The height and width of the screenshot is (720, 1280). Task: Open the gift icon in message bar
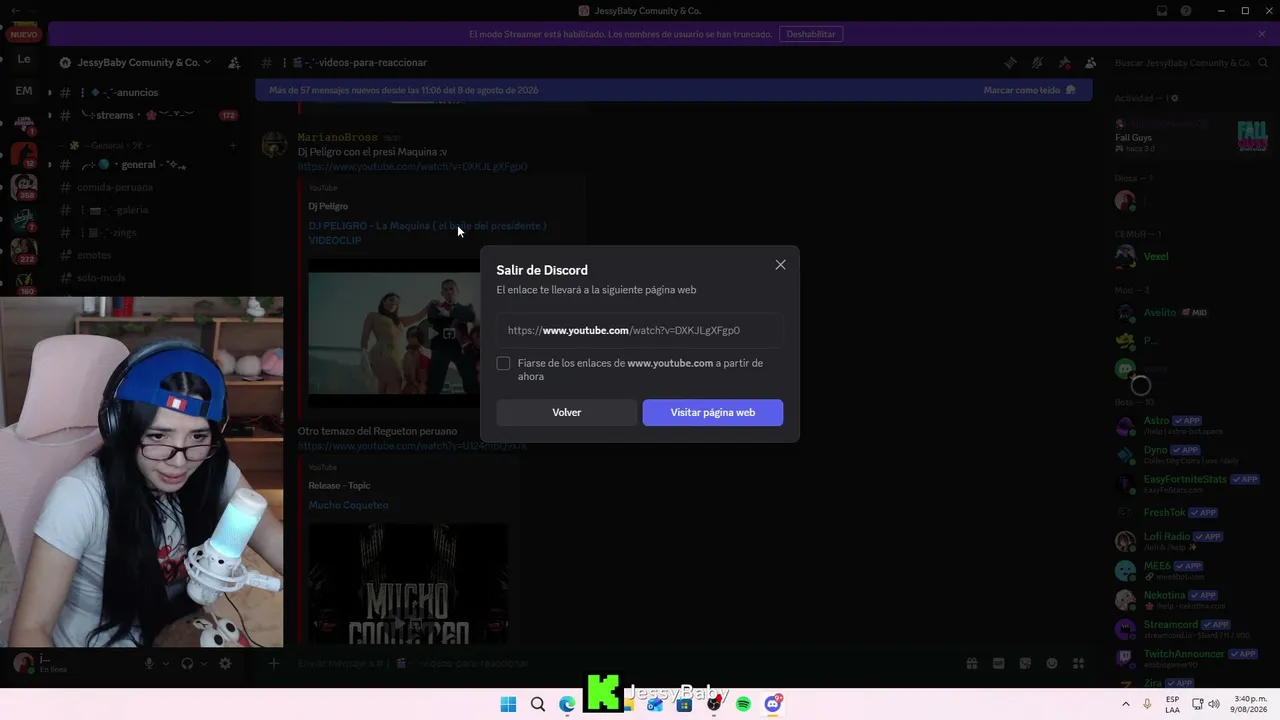pos(971,663)
